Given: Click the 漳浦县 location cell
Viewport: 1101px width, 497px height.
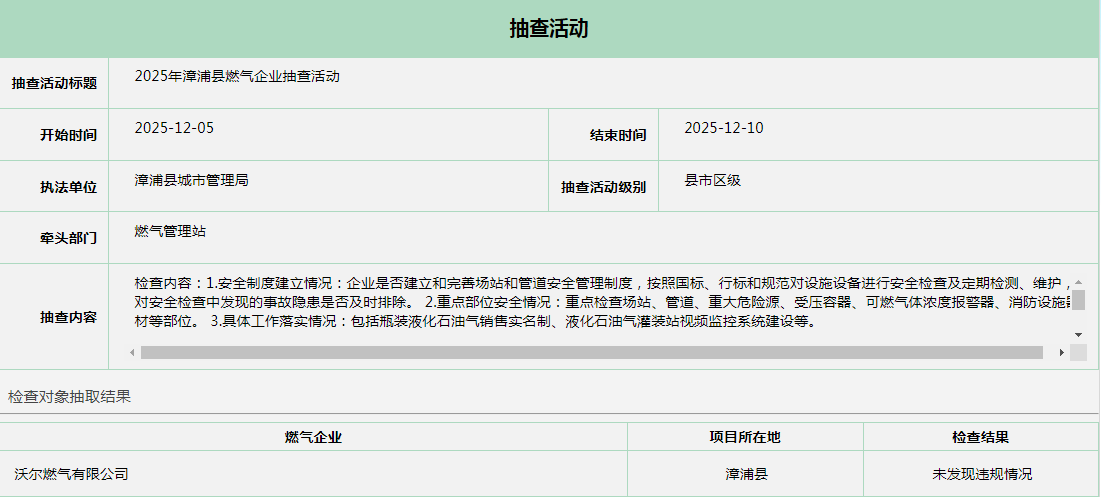Looking at the screenshot, I should pyautogui.click(x=746, y=474).
